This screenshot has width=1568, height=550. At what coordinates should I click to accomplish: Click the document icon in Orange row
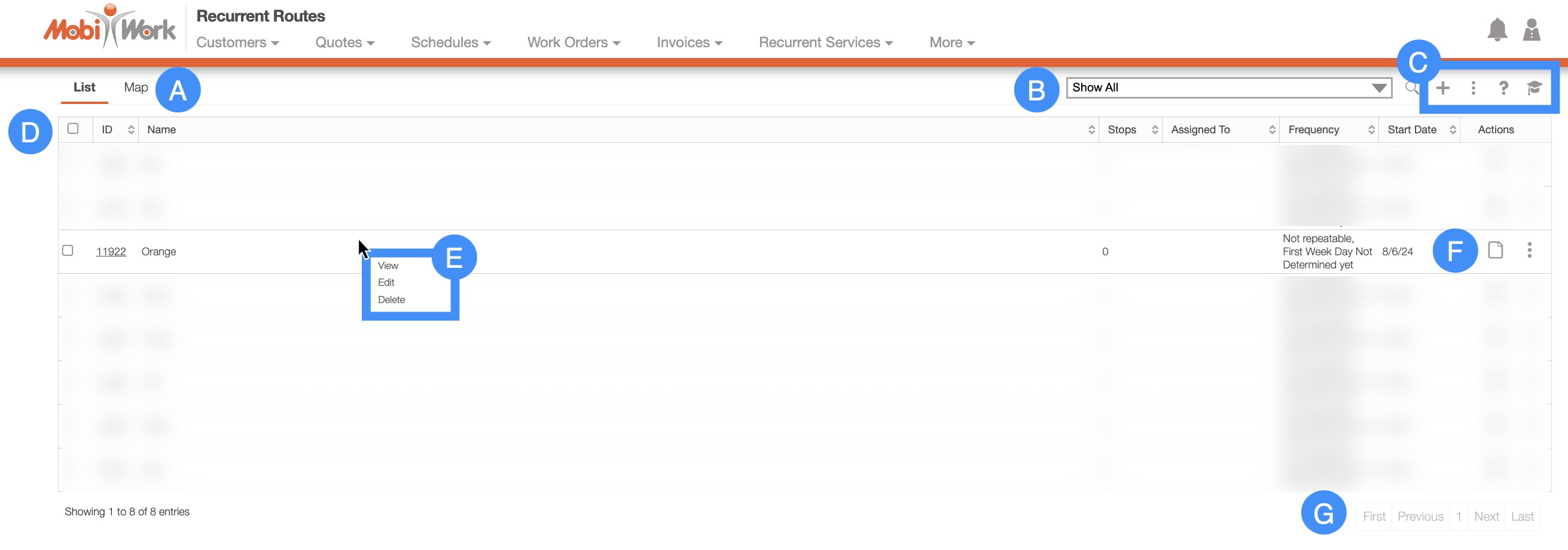[x=1495, y=250]
